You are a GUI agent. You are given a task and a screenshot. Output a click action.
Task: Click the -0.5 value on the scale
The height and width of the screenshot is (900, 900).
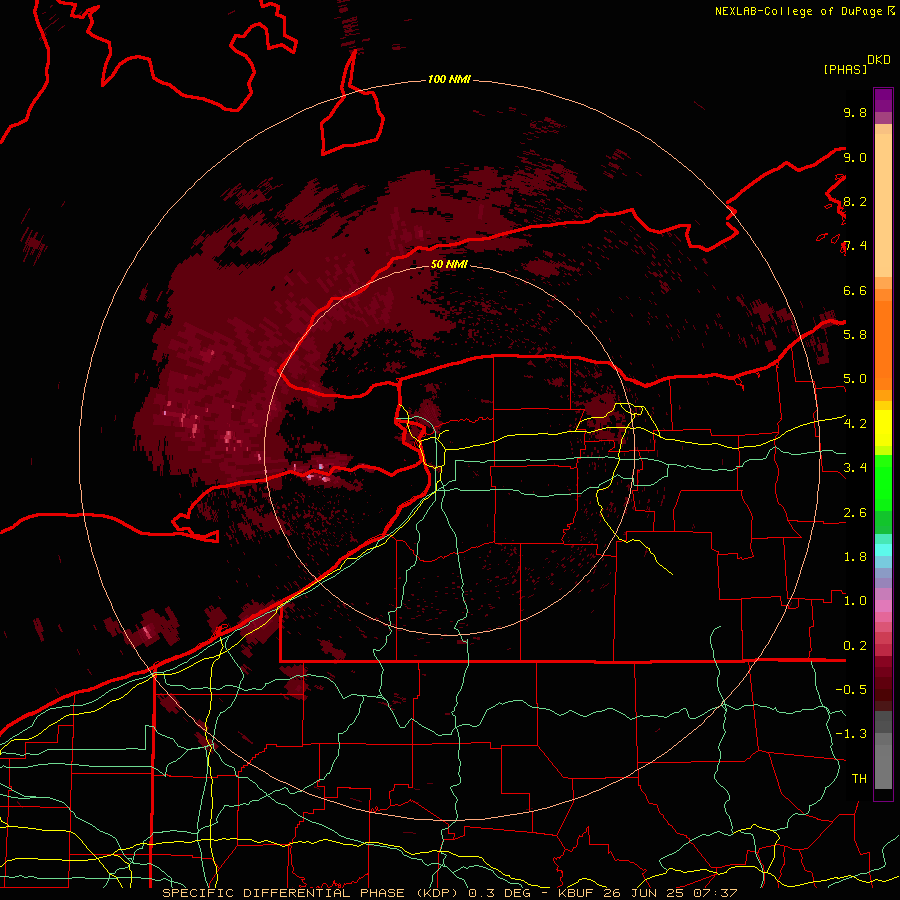pyautogui.click(x=851, y=689)
